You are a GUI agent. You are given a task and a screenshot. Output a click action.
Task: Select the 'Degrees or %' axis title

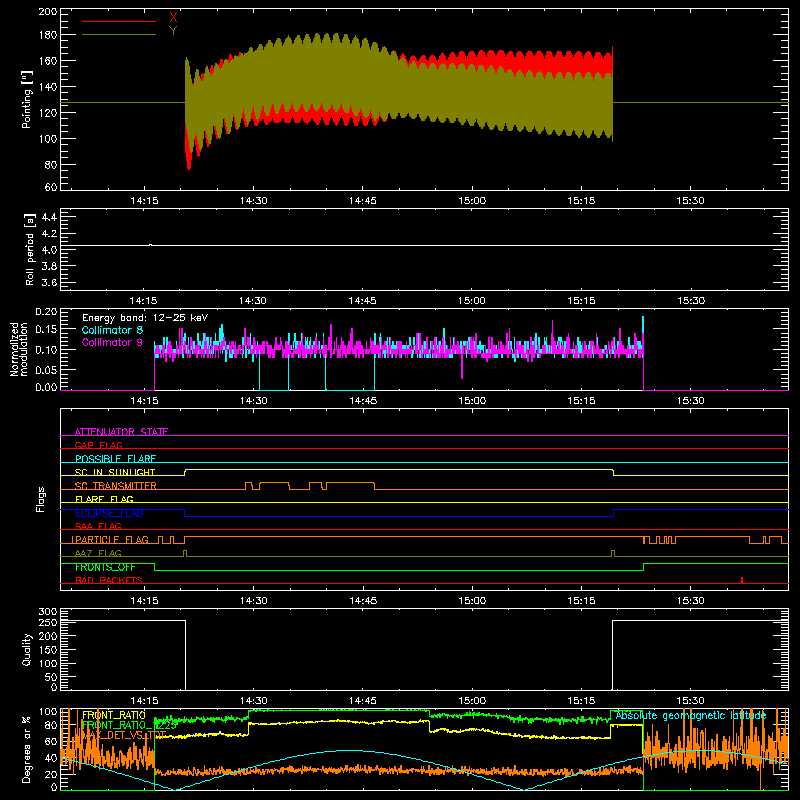coord(27,749)
